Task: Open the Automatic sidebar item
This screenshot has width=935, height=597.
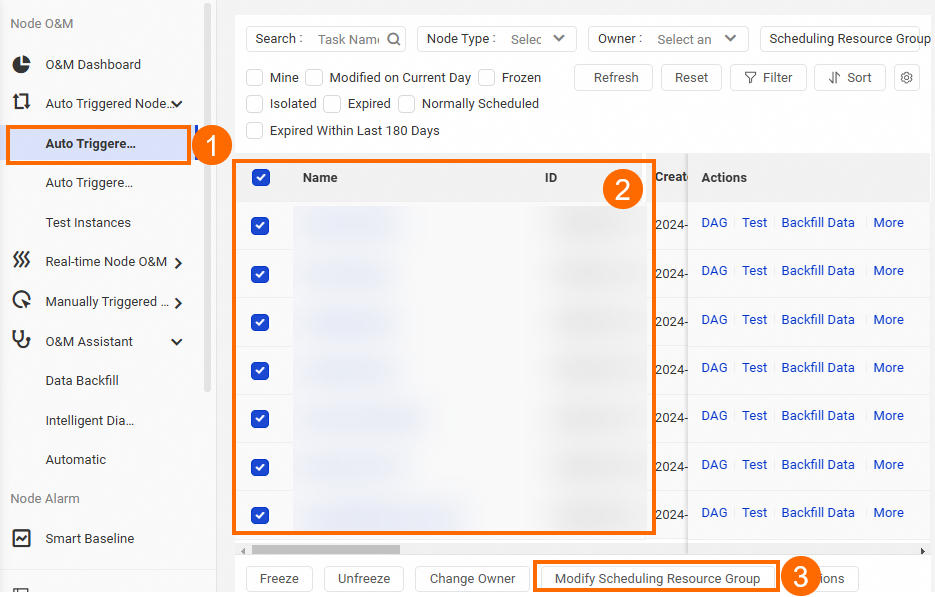Action: 76,460
